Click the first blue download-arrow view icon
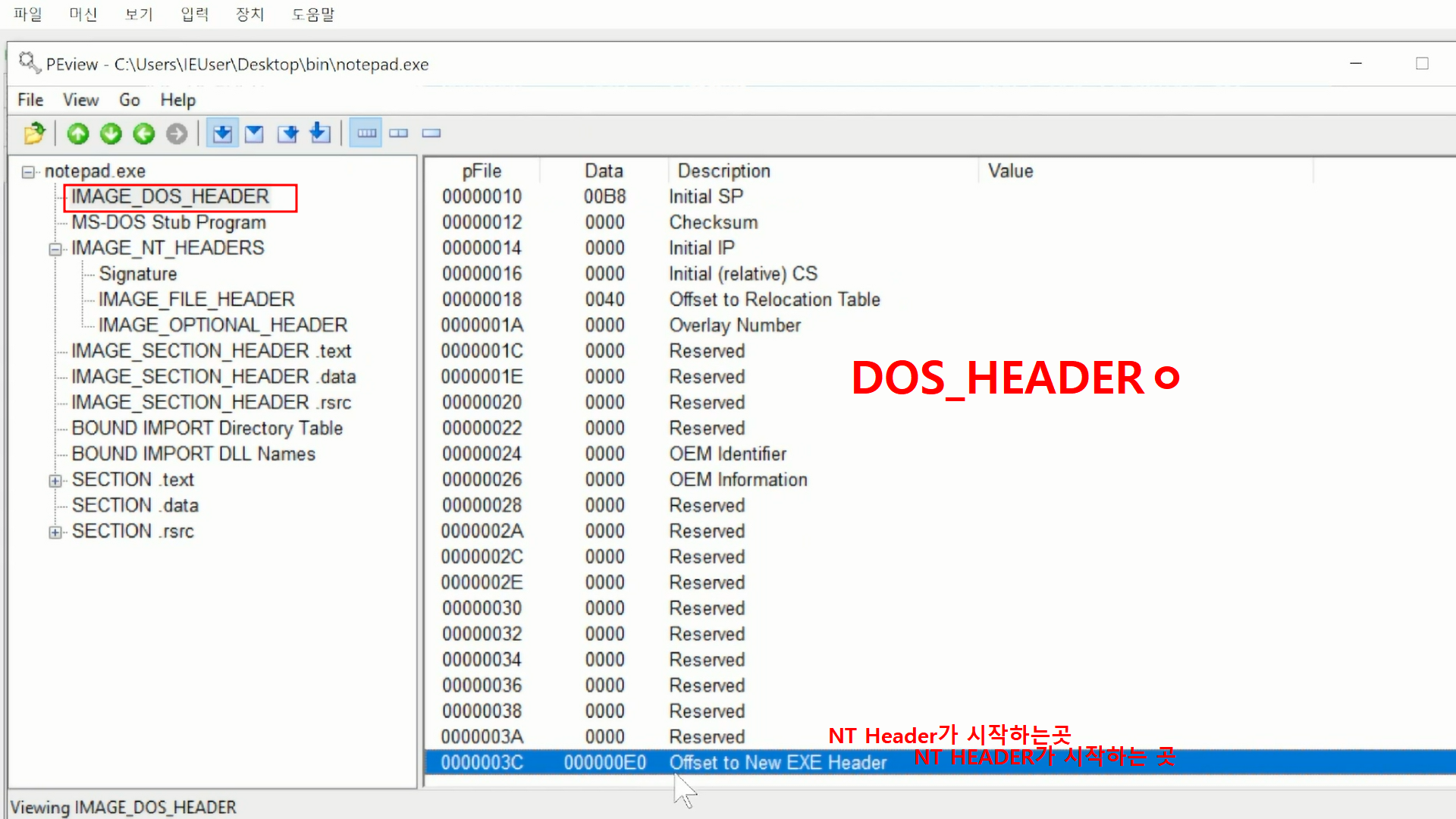 [x=222, y=133]
